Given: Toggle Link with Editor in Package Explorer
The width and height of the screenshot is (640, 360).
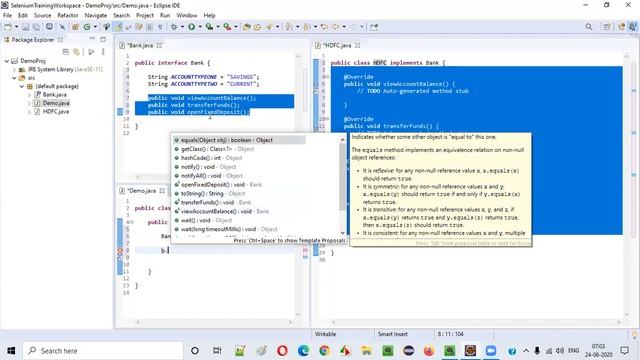Looking at the screenshot, I should coord(76,52).
